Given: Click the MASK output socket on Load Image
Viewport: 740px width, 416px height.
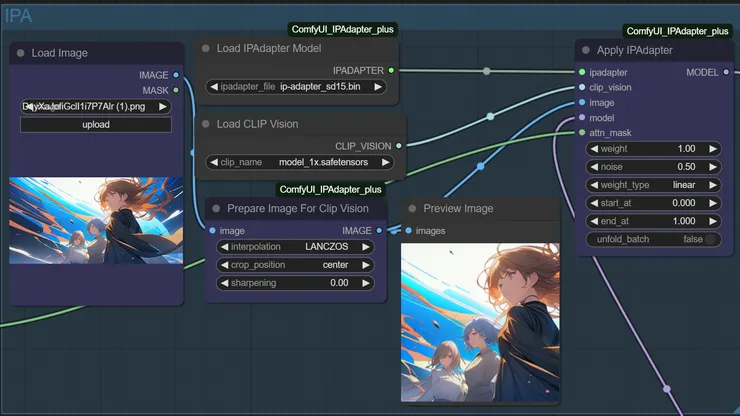Looking at the screenshot, I should pyautogui.click(x=176, y=90).
